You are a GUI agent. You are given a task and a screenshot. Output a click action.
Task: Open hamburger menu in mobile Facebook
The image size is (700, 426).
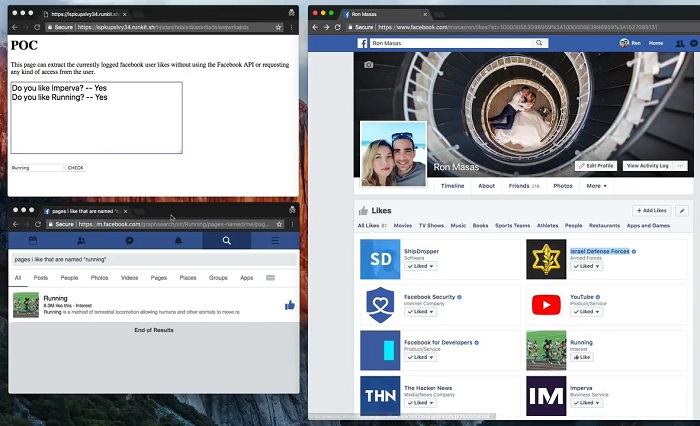[275, 241]
